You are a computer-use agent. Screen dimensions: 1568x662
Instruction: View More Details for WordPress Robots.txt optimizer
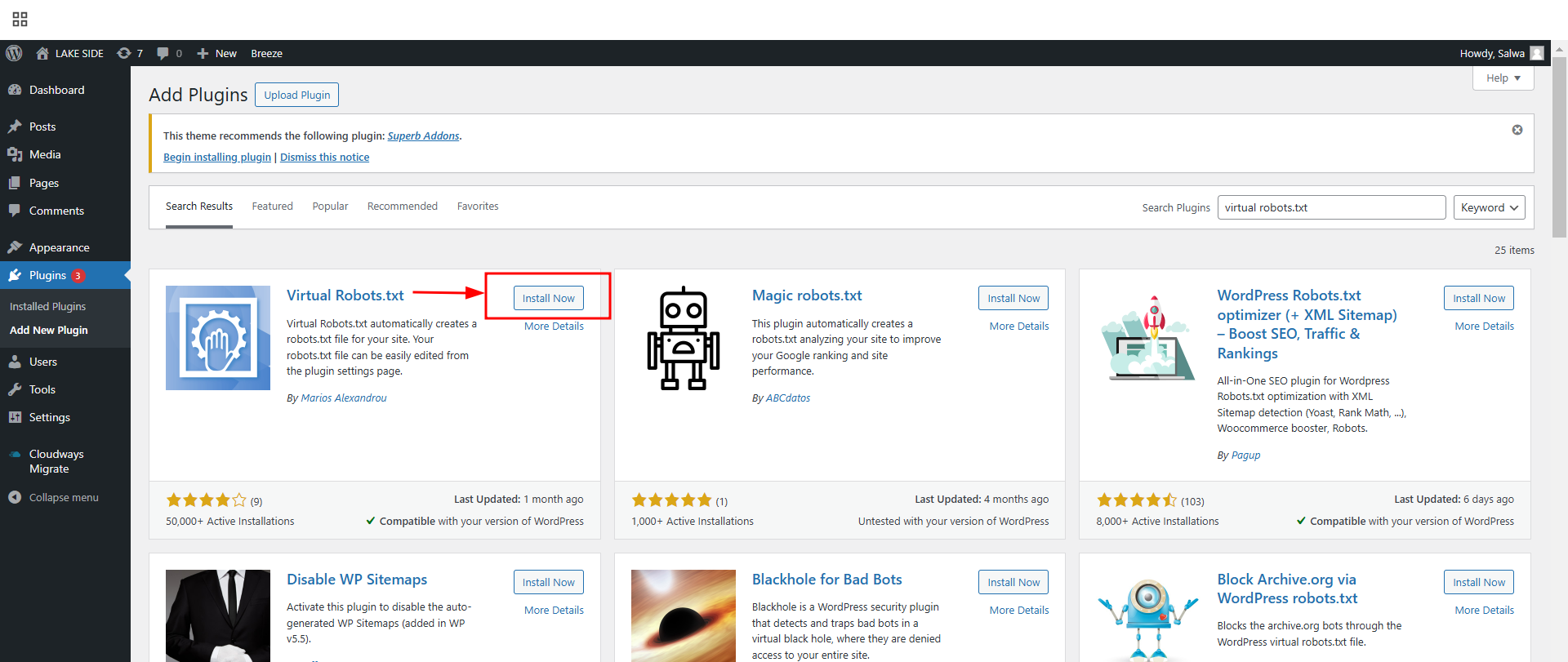coord(1485,327)
